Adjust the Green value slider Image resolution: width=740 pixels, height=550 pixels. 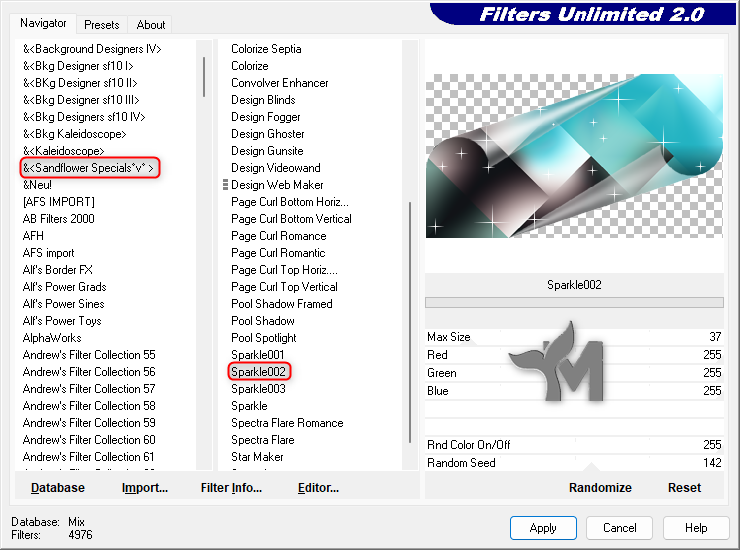[574, 373]
